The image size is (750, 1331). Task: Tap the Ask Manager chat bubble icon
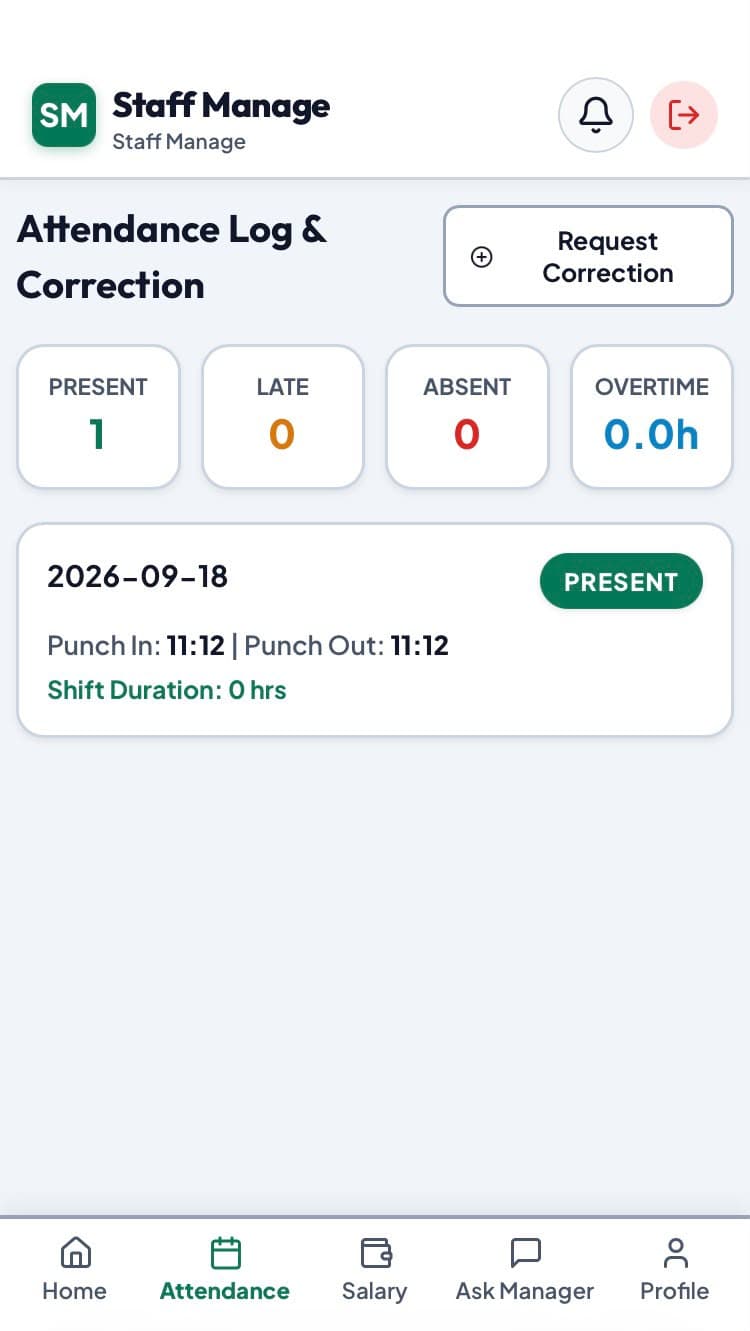(x=525, y=1253)
